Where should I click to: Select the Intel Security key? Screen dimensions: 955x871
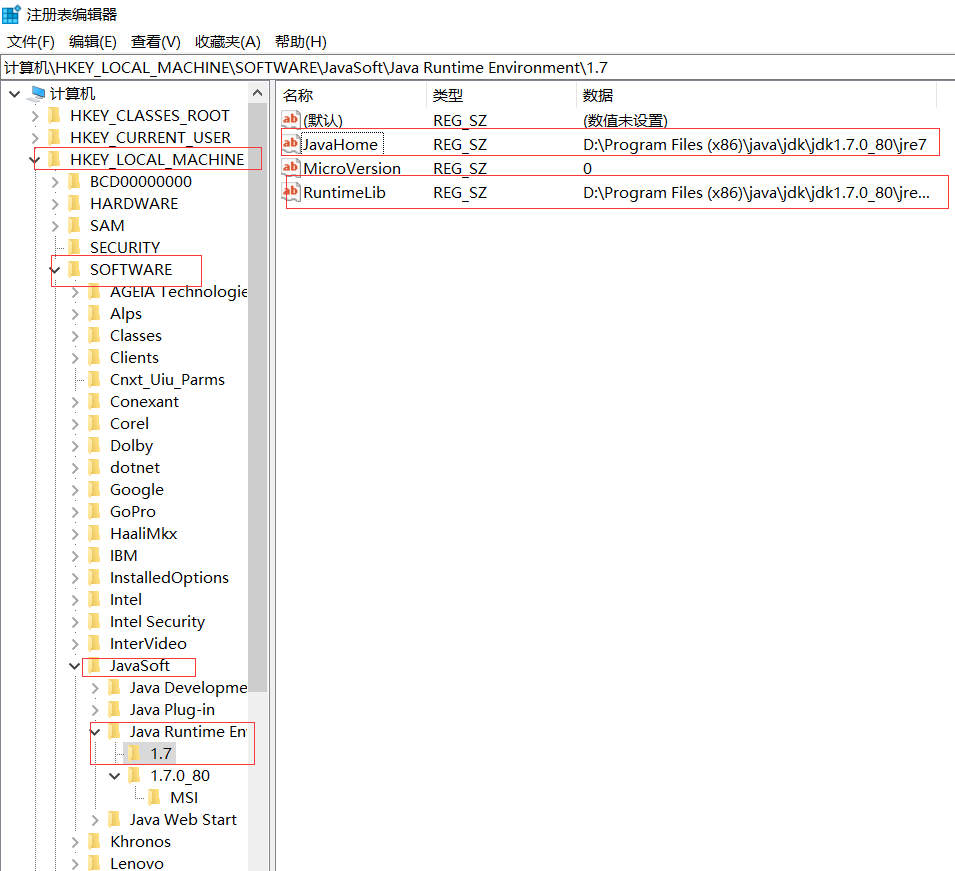157,621
